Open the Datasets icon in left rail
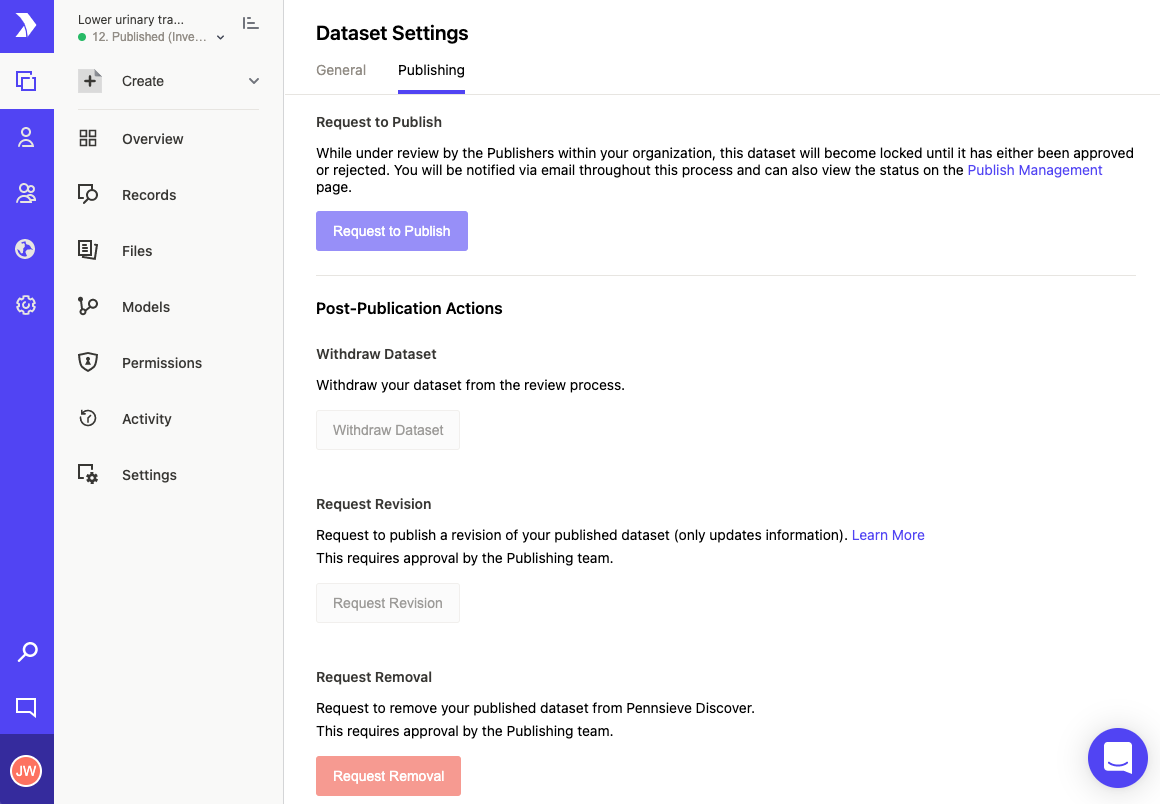Image resolution: width=1160 pixels, height=804 pixels. (x=26, y=82)
